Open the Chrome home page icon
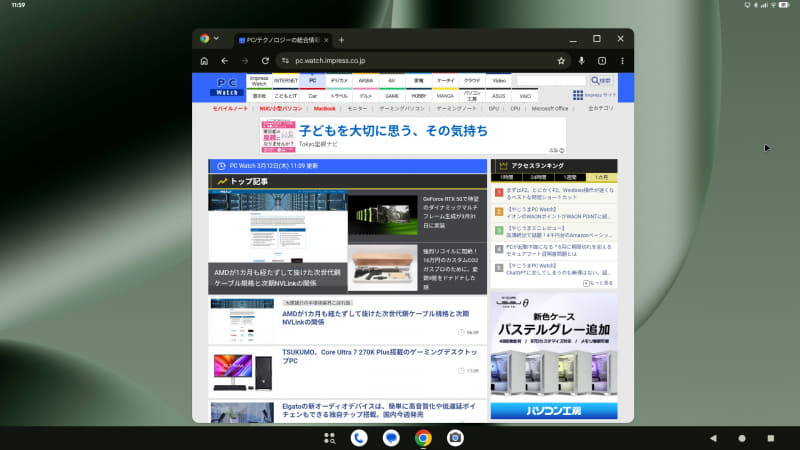The image size is (800, 450). pyautogui.click(x=204, y=61)
